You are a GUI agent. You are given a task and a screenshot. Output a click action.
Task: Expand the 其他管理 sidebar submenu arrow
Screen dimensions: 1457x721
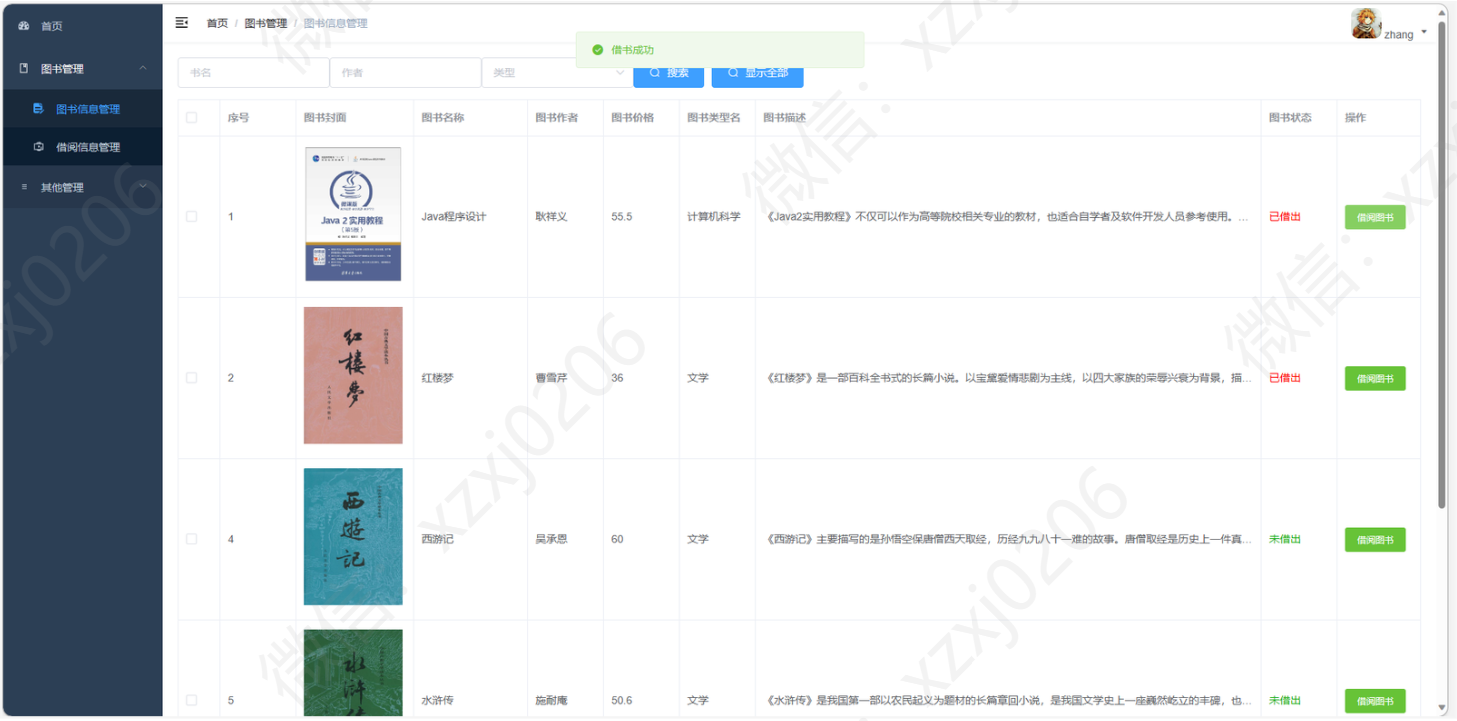(x=143, y=187)
